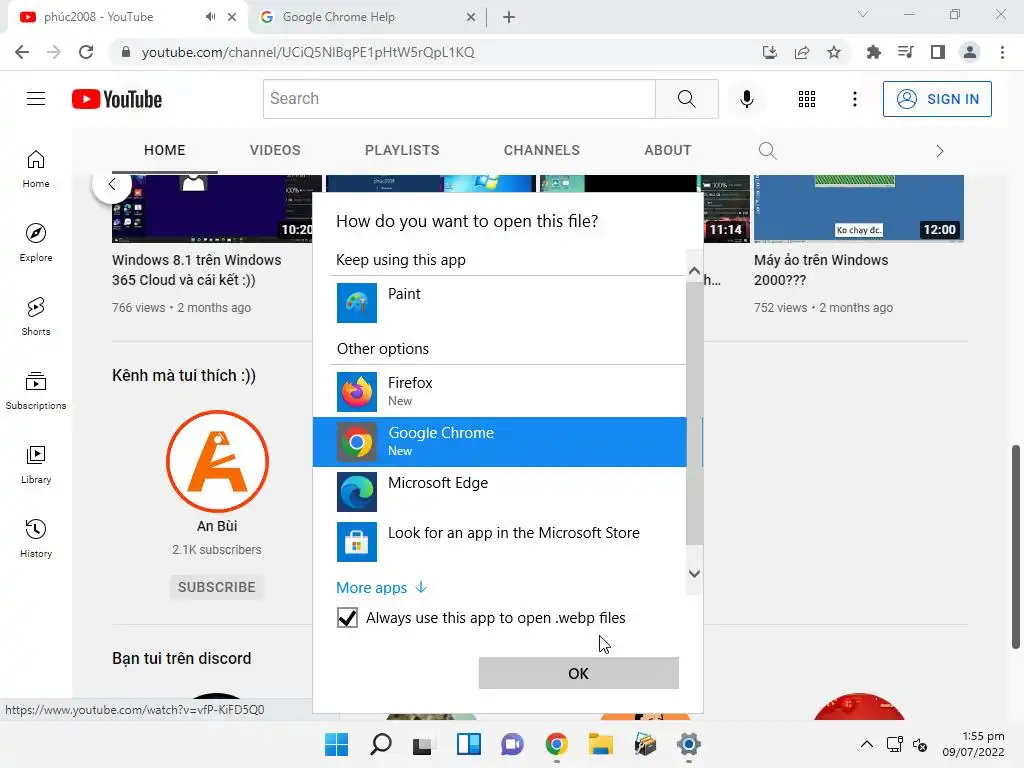Install app icon in the address bar

coord(770,52)
